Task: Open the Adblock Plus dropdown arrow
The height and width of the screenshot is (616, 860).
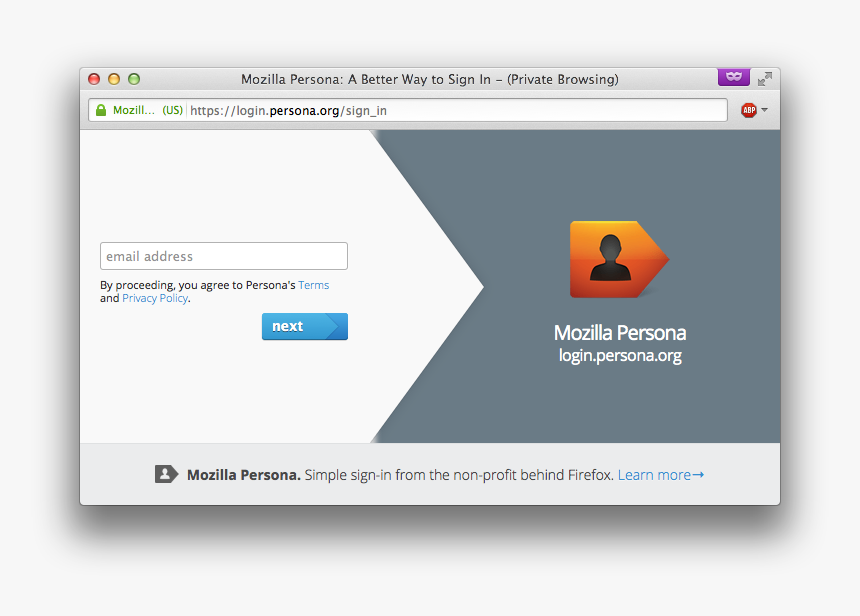Action: 763,110
